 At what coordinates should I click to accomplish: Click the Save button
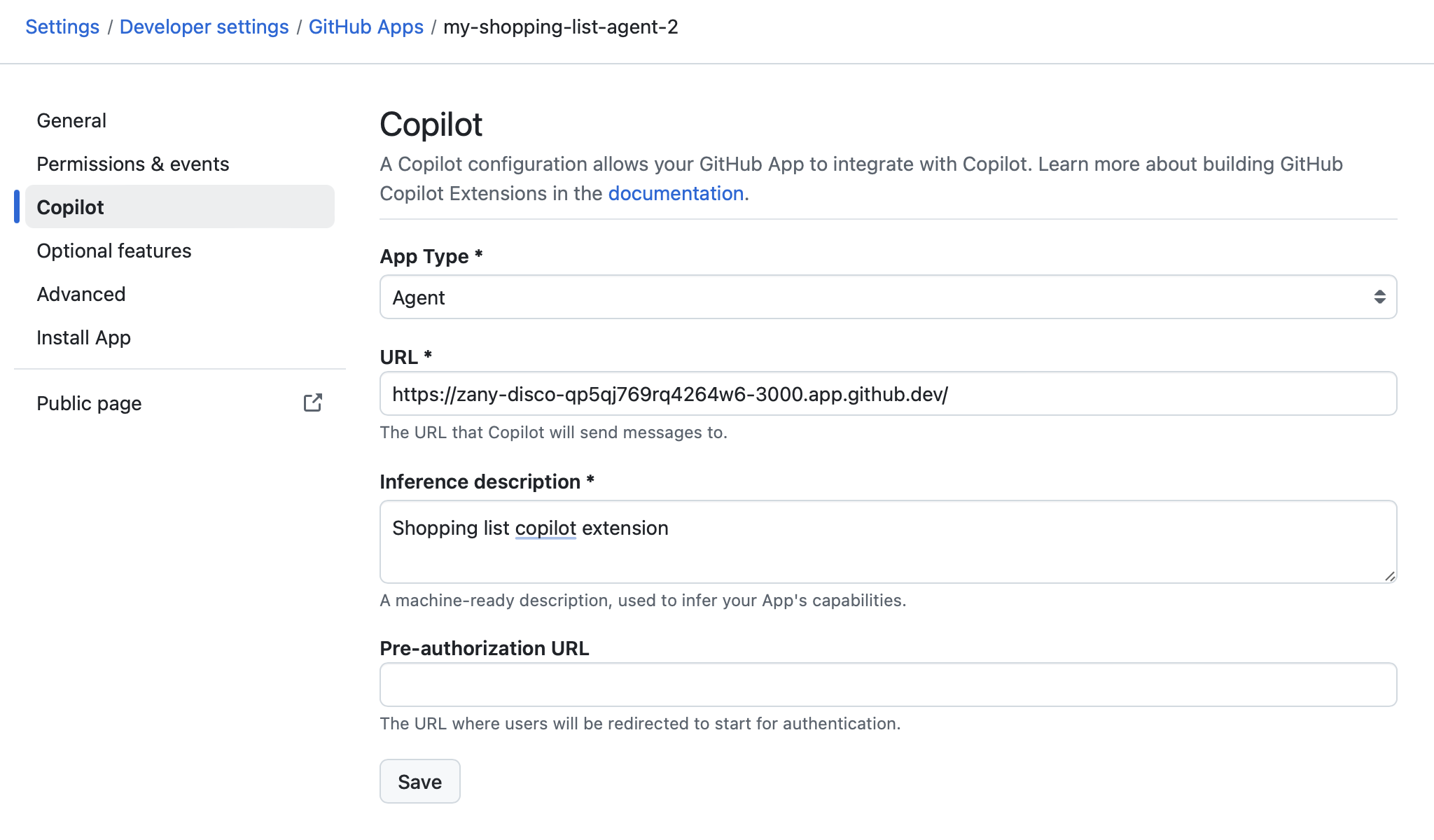(419, 782)
